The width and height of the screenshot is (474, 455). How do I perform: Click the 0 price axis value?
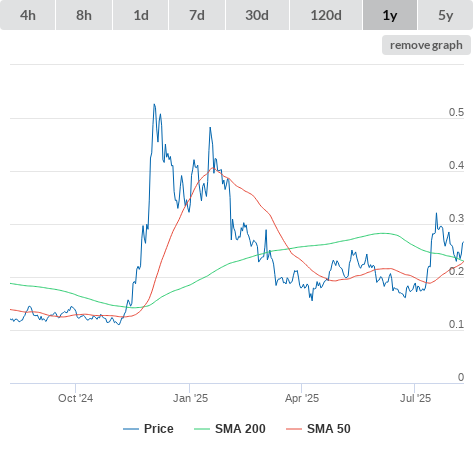[461, 377]
